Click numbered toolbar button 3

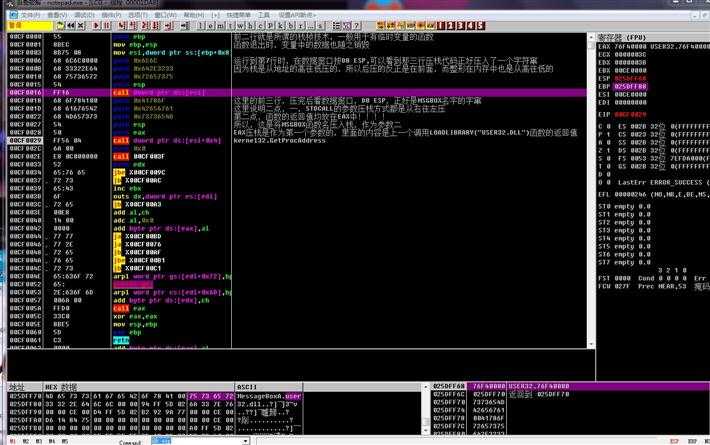click(460, 26)
